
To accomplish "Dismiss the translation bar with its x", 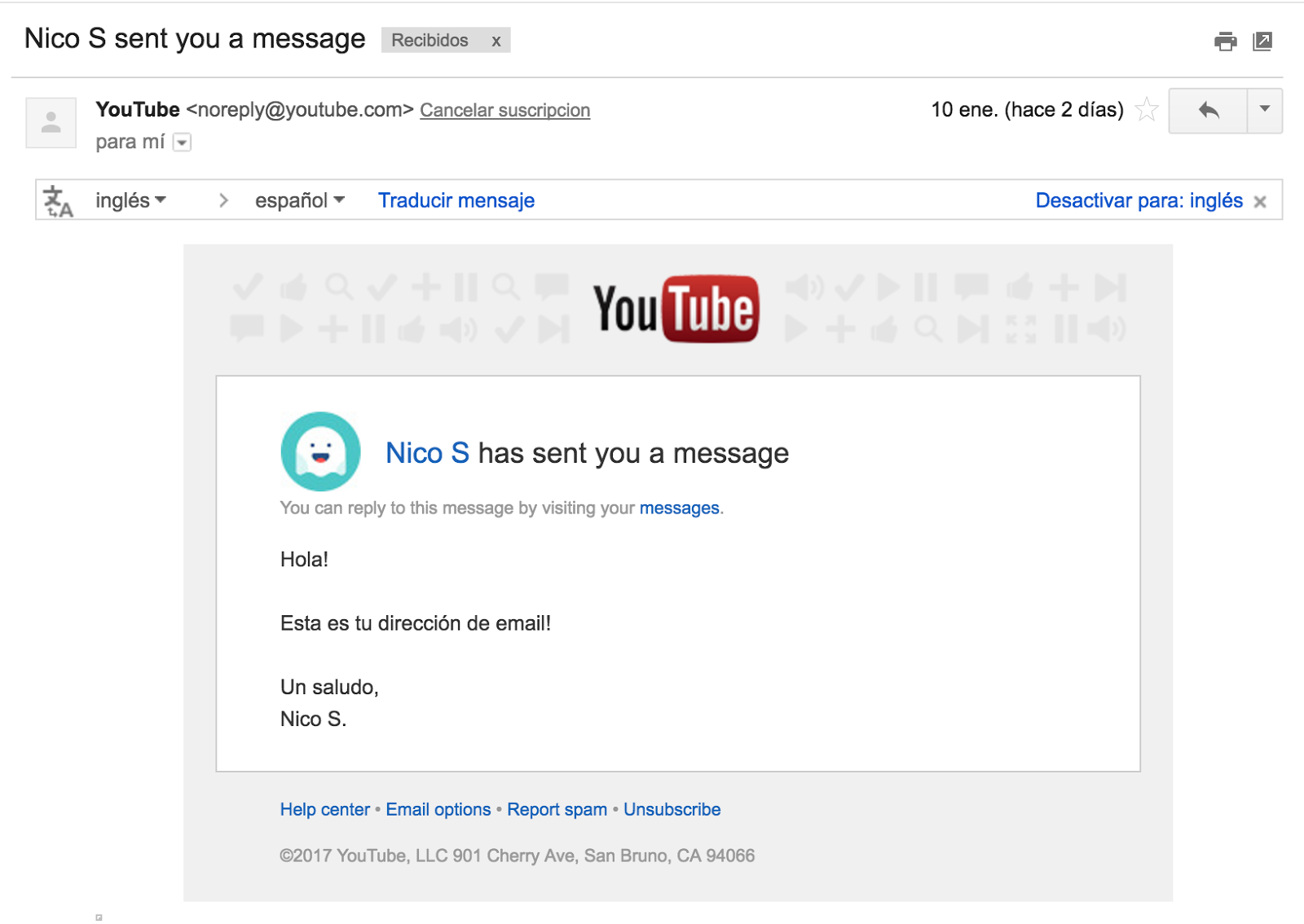I will (1260, 201).
